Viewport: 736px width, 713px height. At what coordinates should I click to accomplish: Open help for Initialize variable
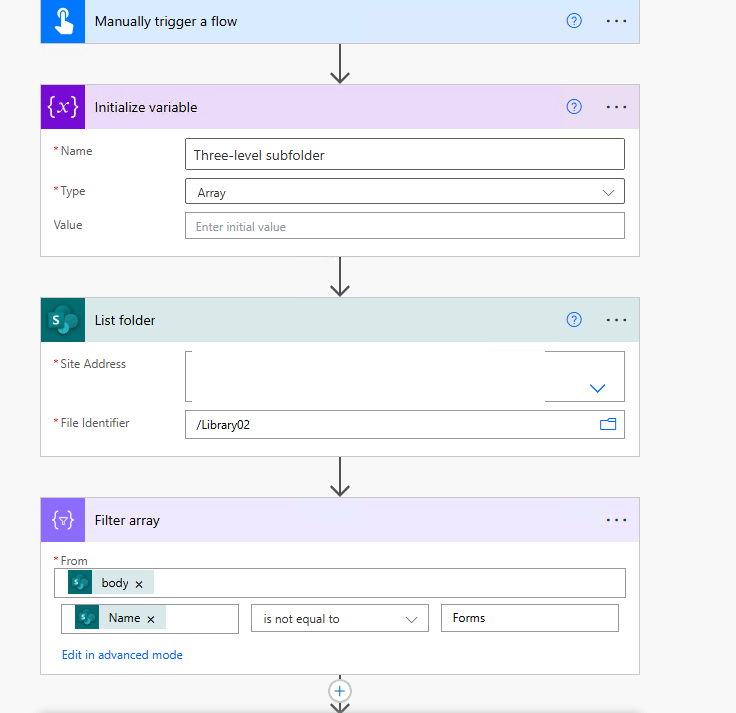pos(574,107)
